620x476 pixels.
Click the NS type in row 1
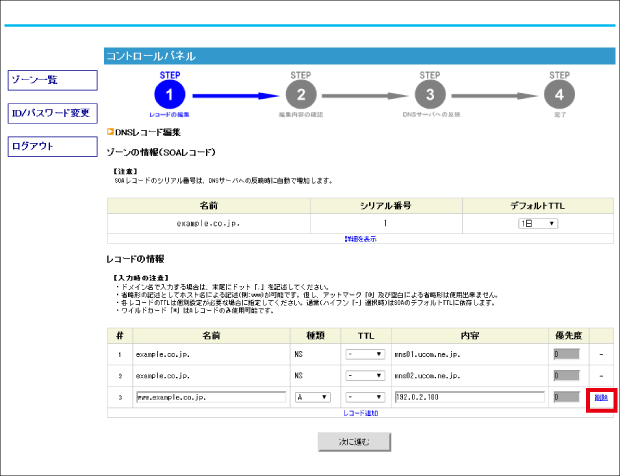(299, 355)
